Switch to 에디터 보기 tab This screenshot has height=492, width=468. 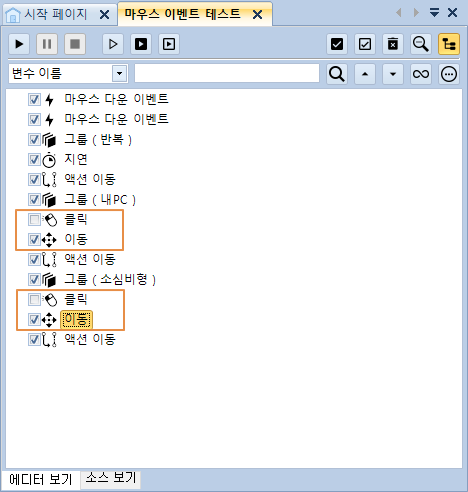41,479
